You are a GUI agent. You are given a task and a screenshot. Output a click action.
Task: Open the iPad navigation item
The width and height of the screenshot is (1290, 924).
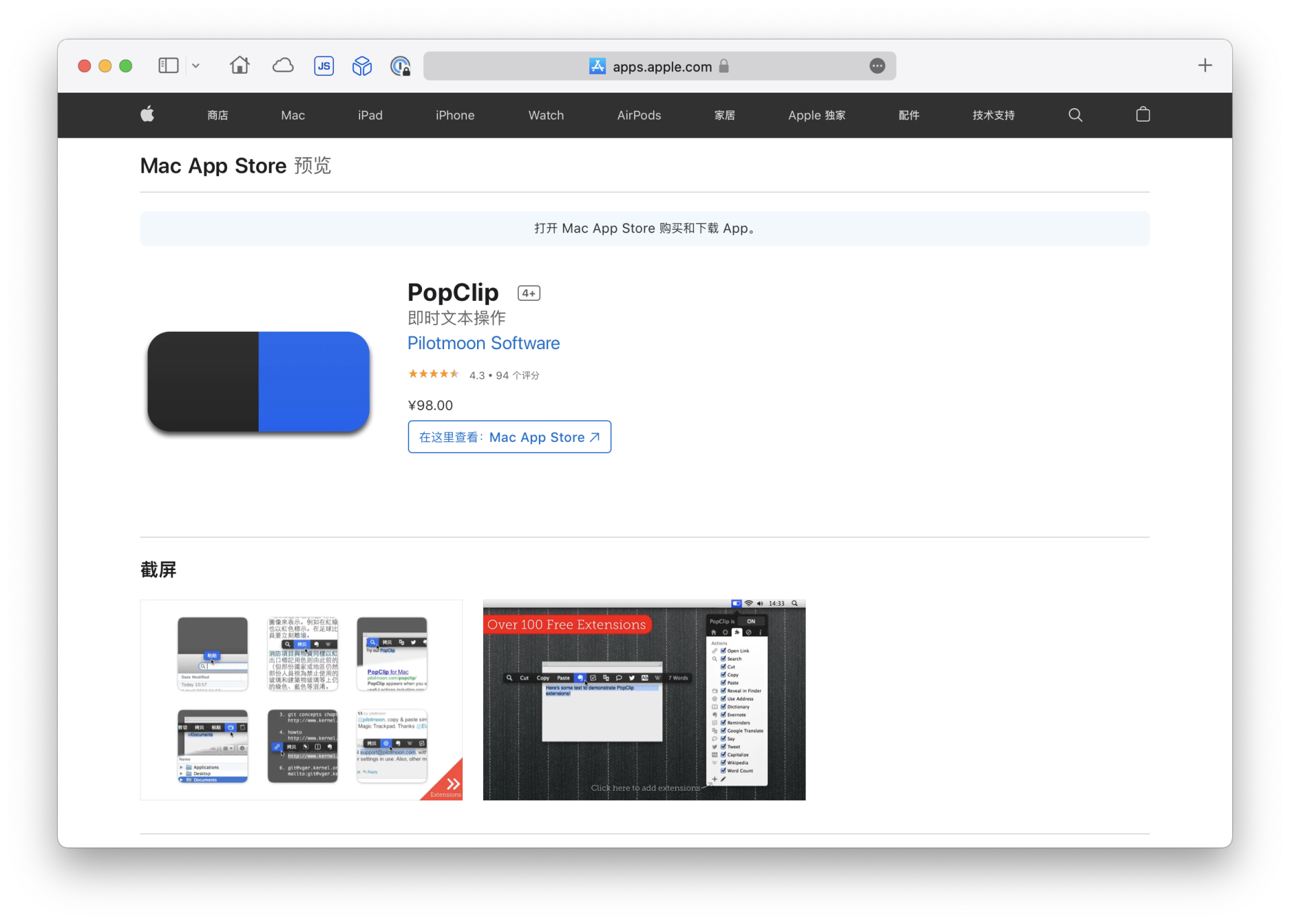pos(370,115)
